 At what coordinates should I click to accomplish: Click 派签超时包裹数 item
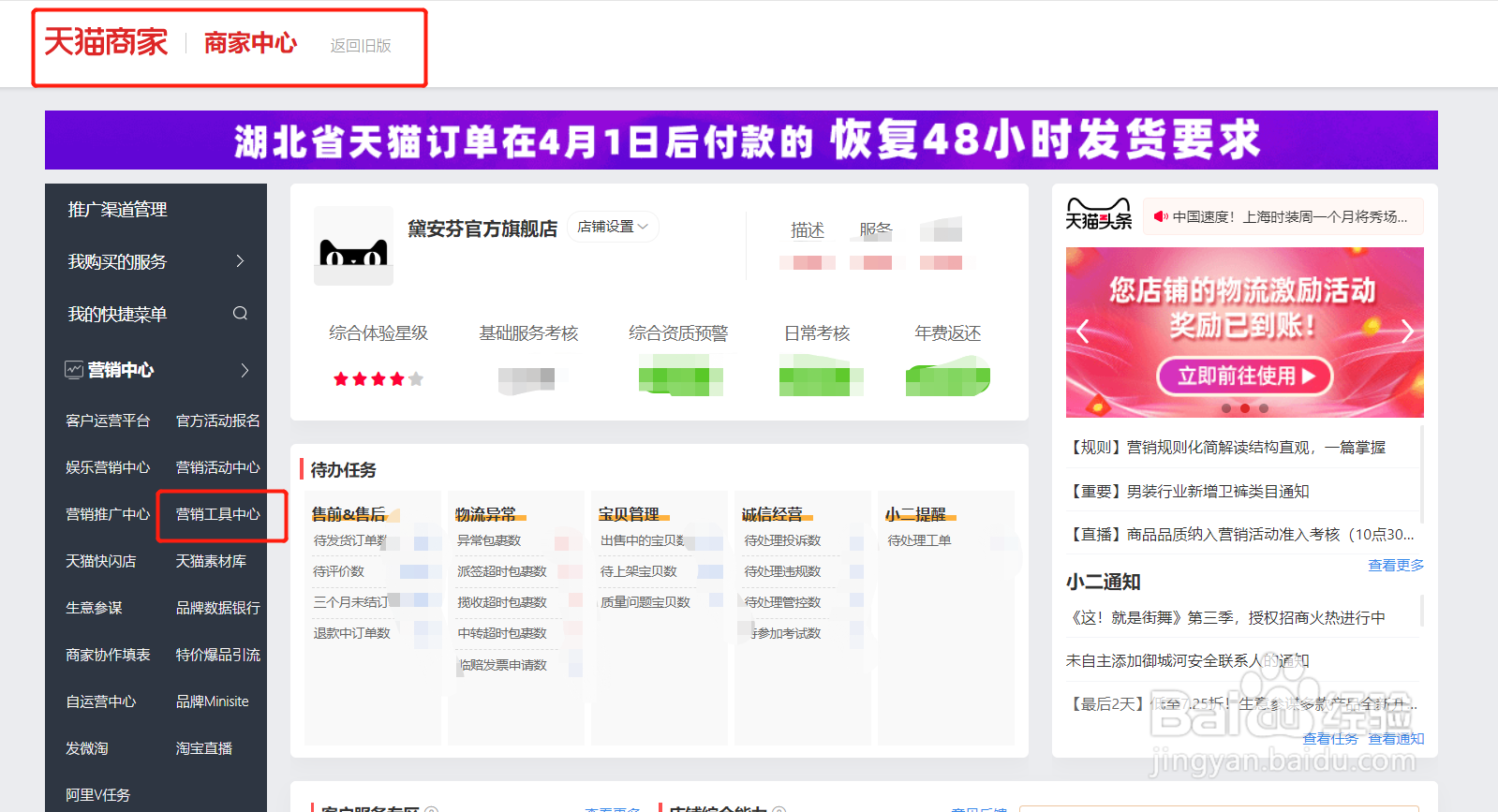502,571
